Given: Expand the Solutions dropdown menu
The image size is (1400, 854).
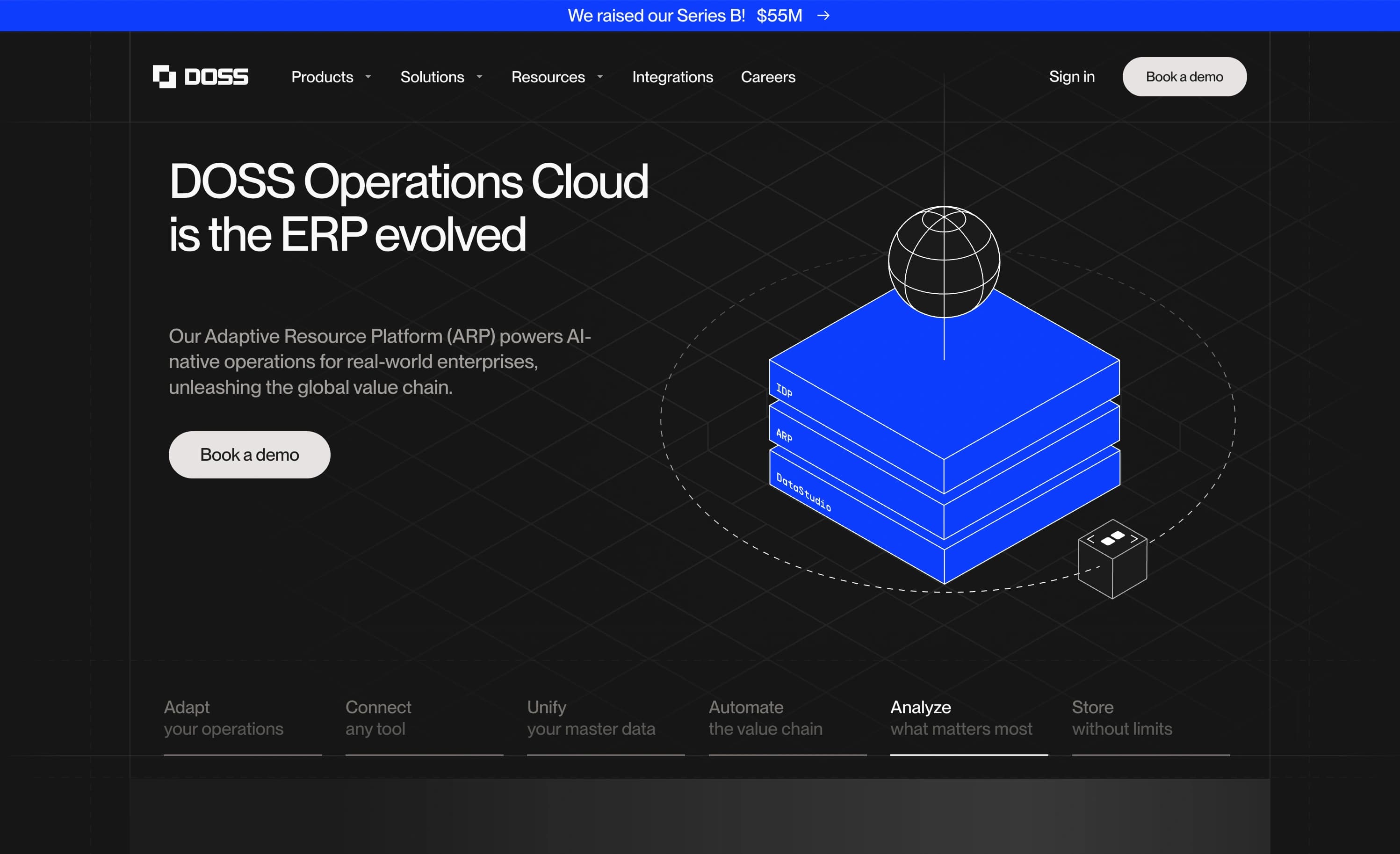Looking at the screenshot, I should point(441,77).
